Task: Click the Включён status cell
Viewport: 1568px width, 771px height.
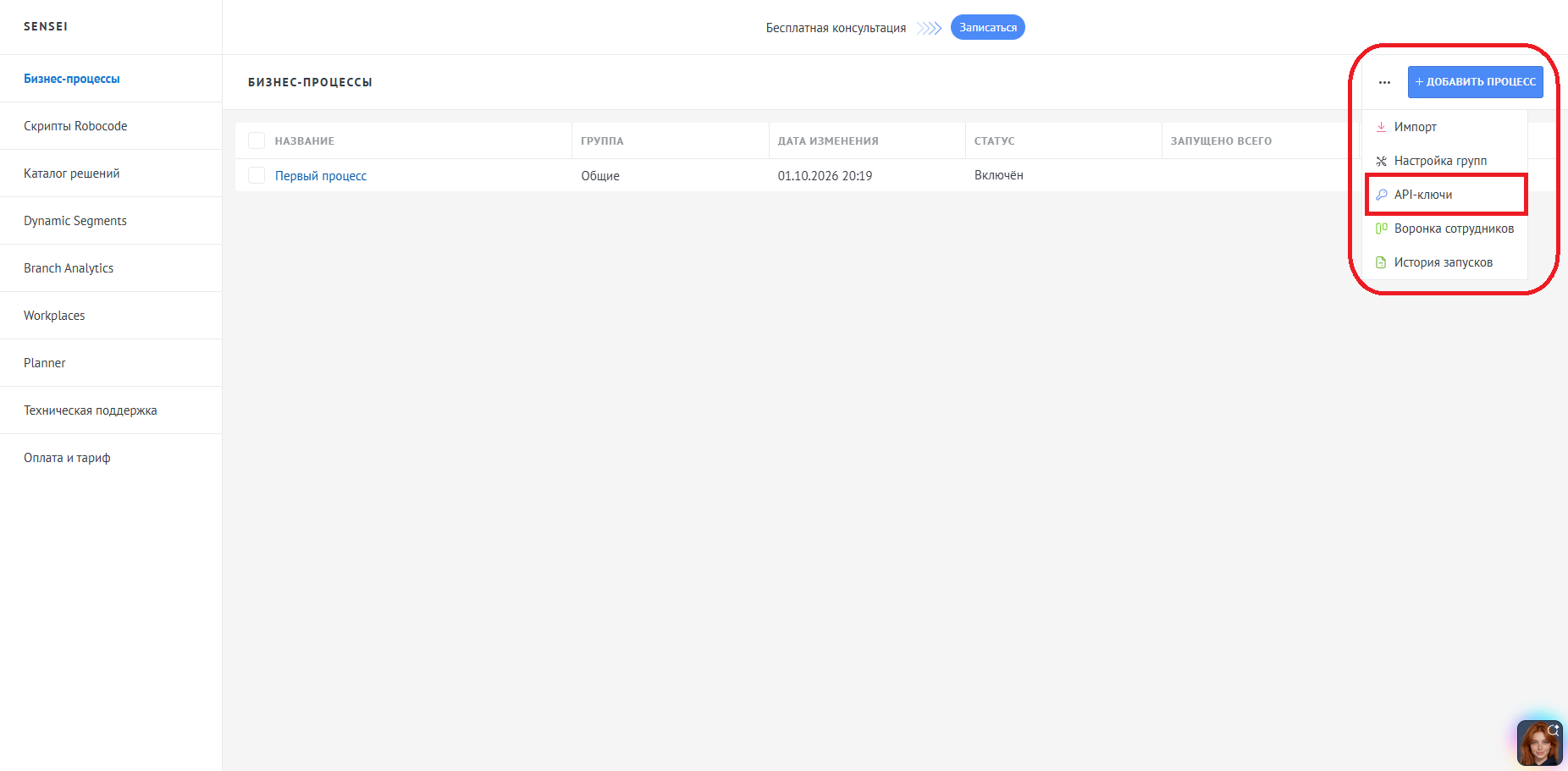Action: (x=999, y=175)
